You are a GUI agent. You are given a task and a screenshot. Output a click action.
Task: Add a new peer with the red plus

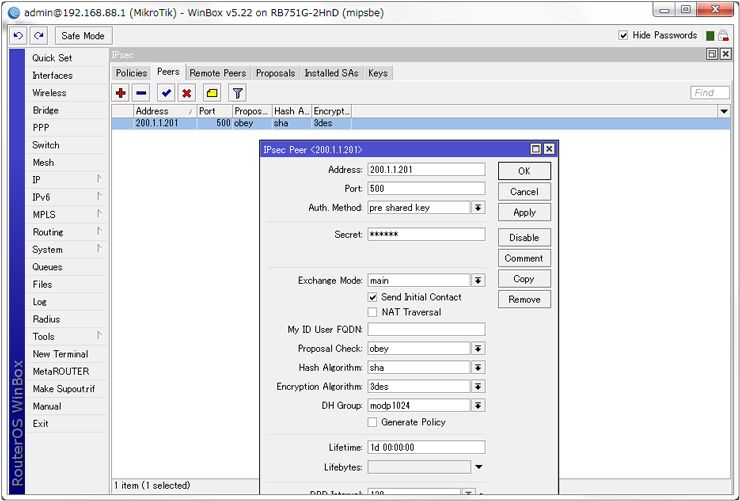[121, 93]
